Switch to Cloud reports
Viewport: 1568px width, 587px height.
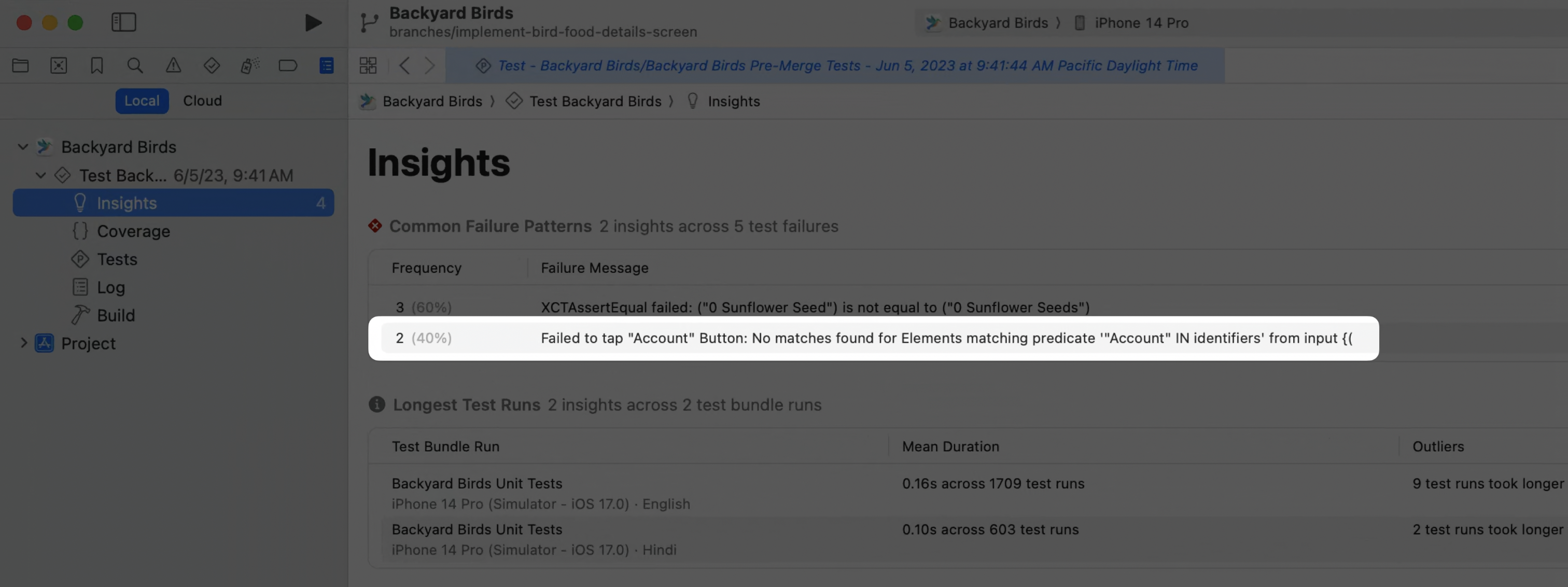point(202,101)
